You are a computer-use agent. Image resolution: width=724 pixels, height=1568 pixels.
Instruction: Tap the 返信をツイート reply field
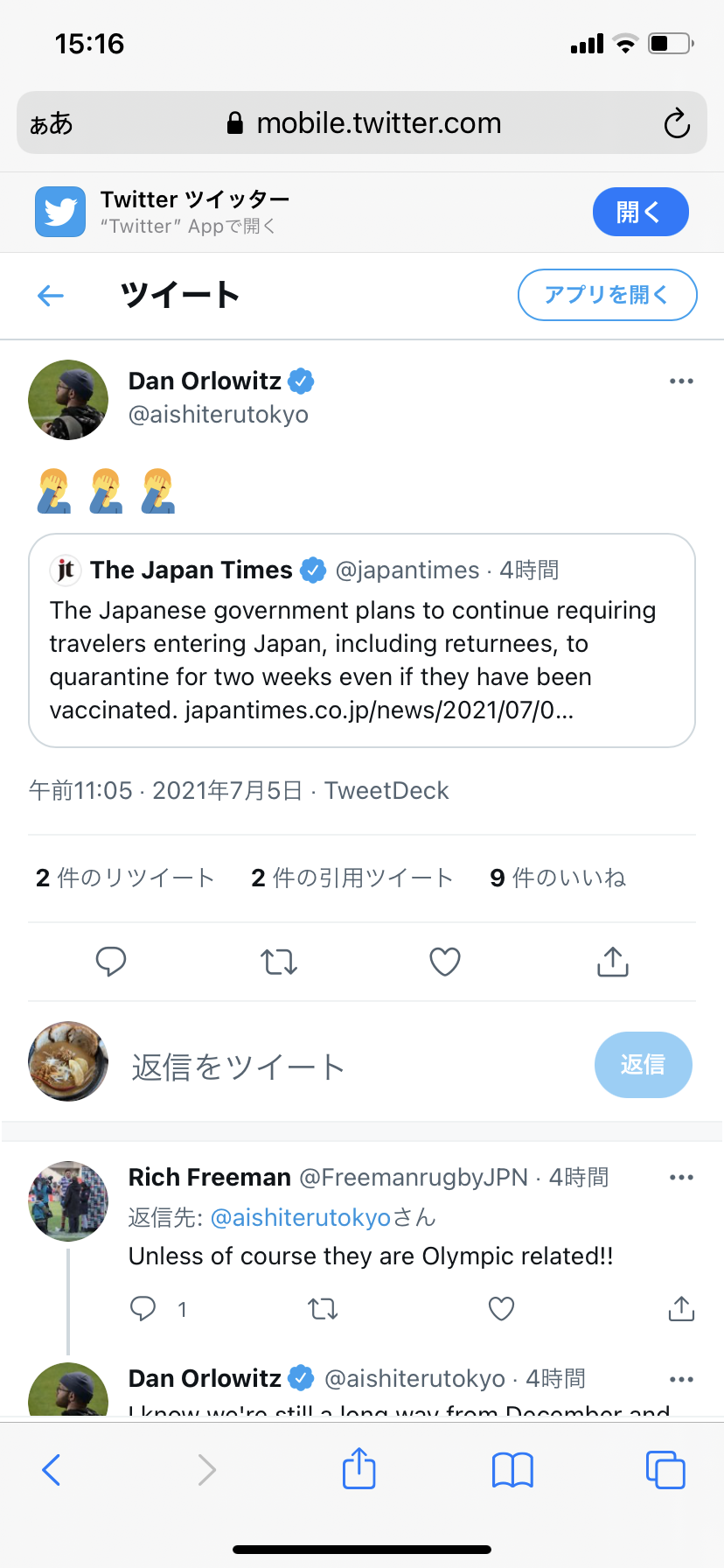(x=350, y=1067)
